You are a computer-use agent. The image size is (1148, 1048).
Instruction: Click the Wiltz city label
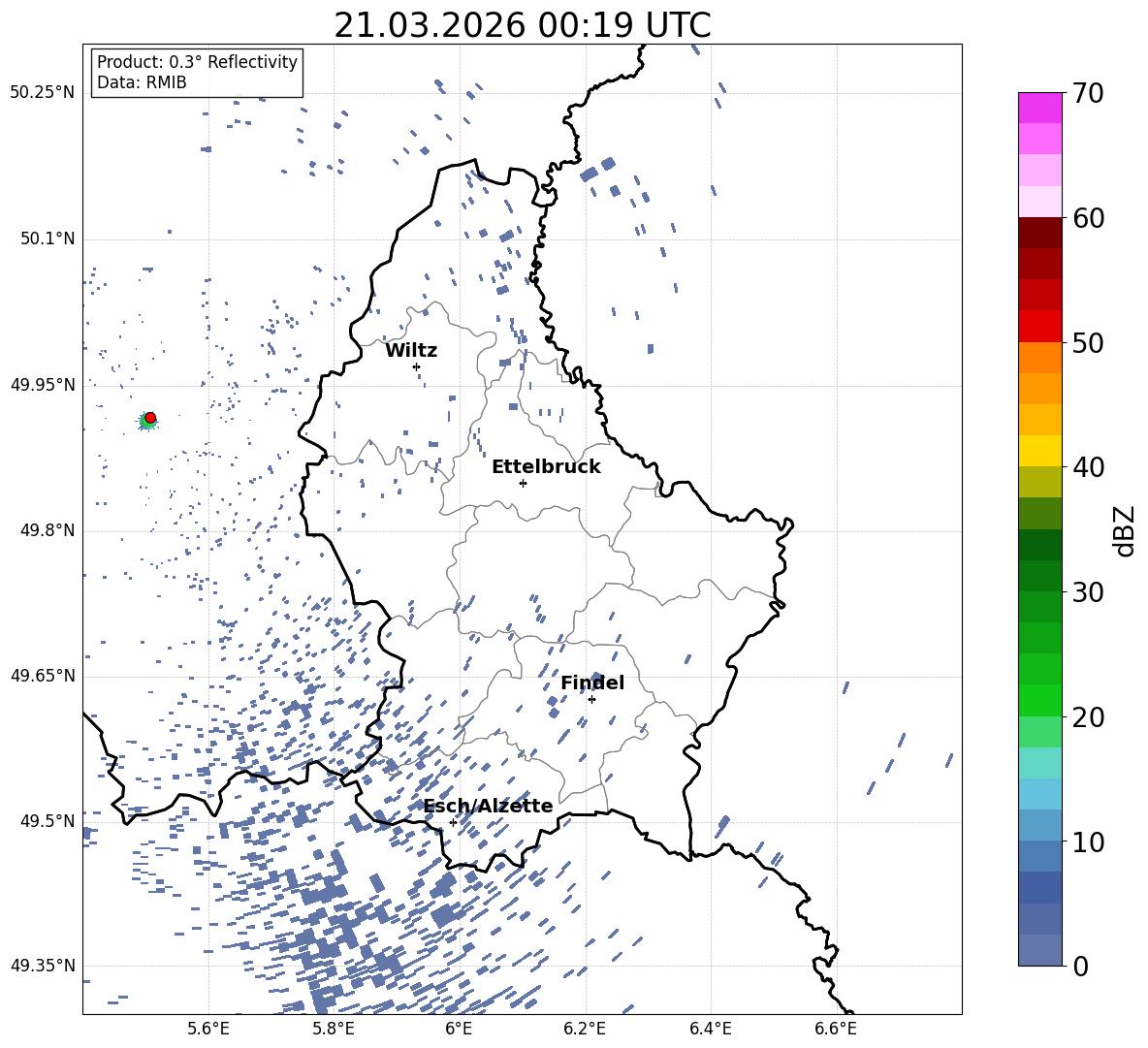pos(411,351)
